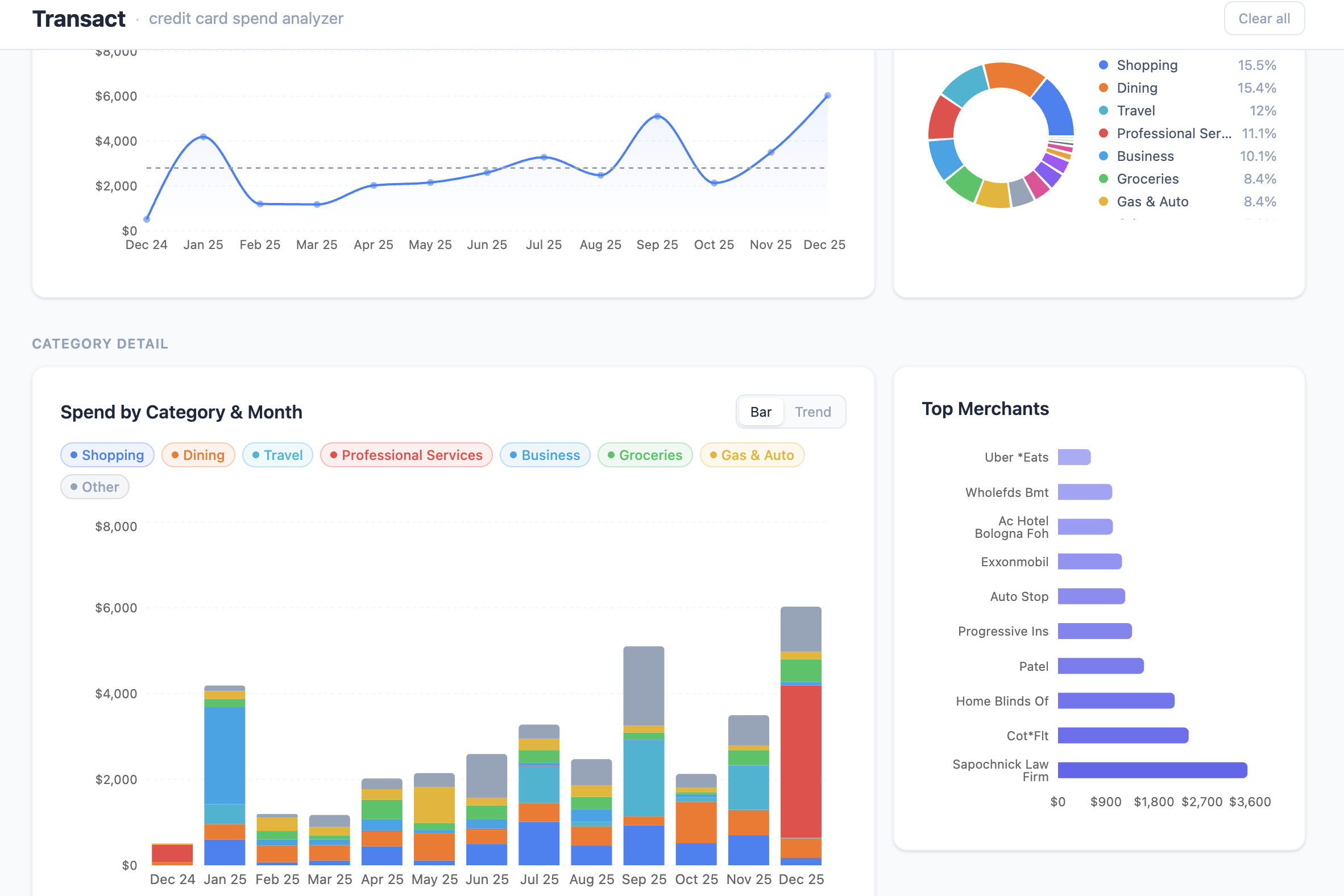The image size is (1344, 896).
Task: Select Dining legend entry in donut chart
Action: [x=1187, y=88]
